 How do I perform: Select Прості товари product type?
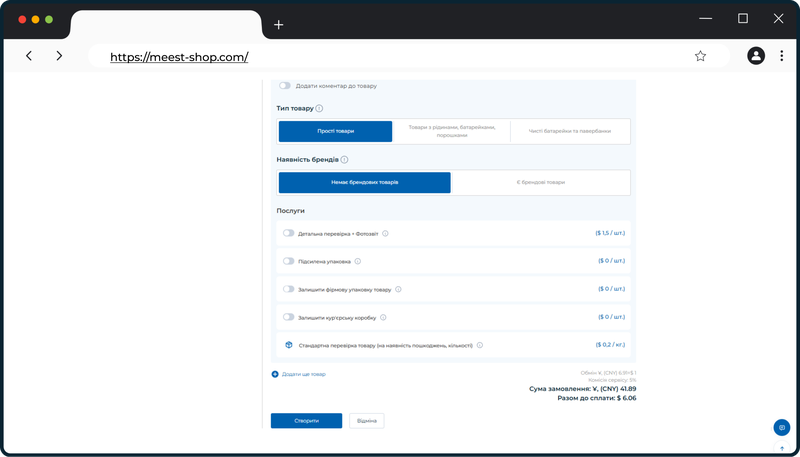[335, 131]
